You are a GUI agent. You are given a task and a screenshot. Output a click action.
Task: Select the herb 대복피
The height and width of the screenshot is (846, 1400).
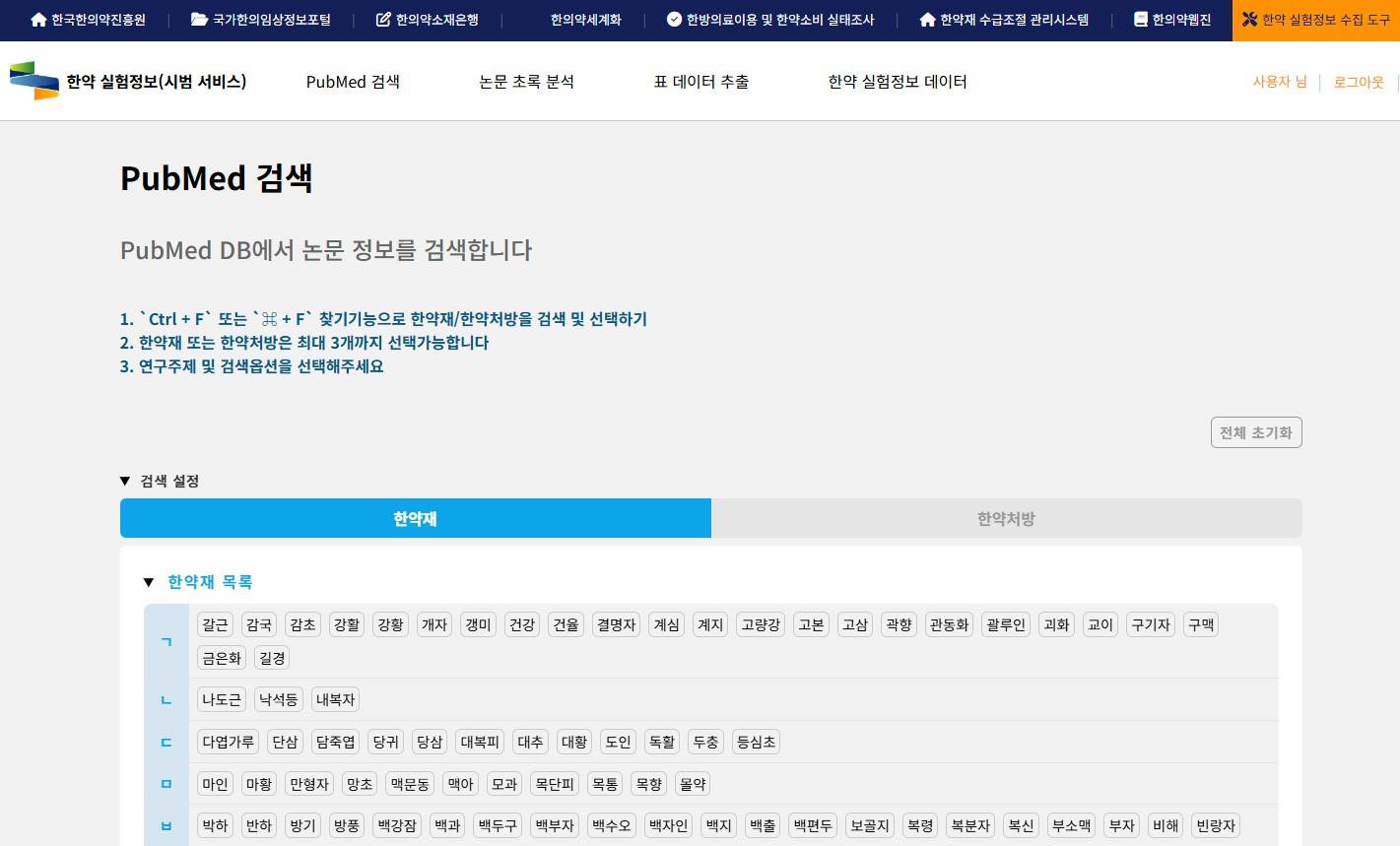[x=480, y=742]
